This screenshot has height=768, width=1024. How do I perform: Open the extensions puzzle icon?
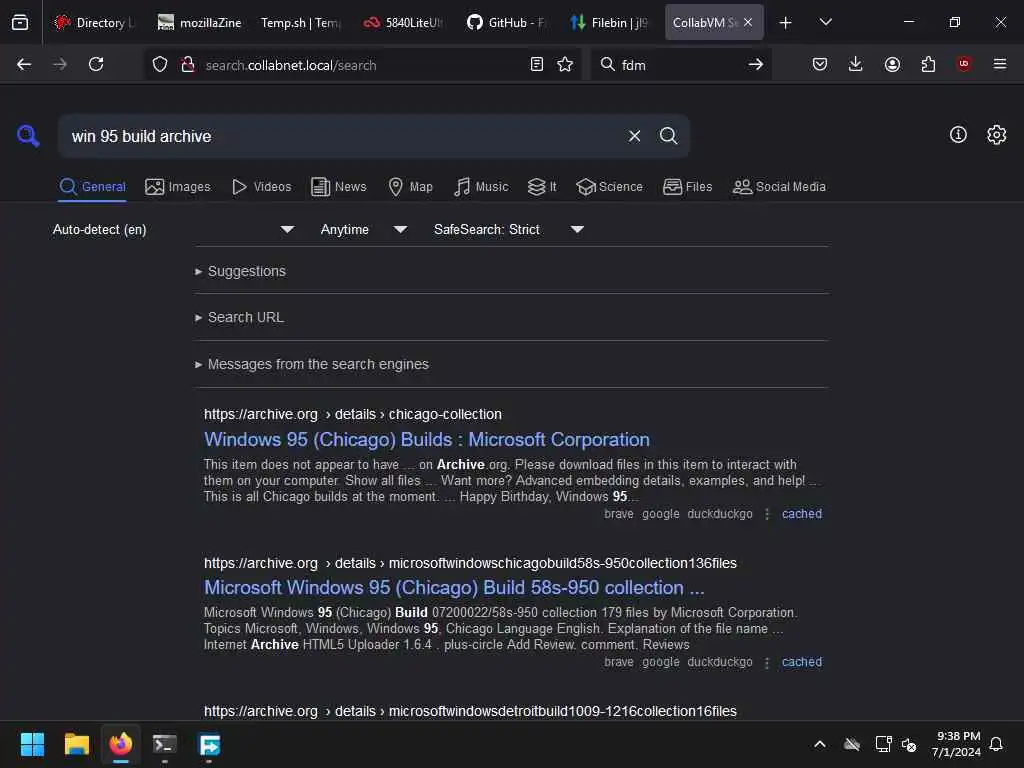click(928, 64)
